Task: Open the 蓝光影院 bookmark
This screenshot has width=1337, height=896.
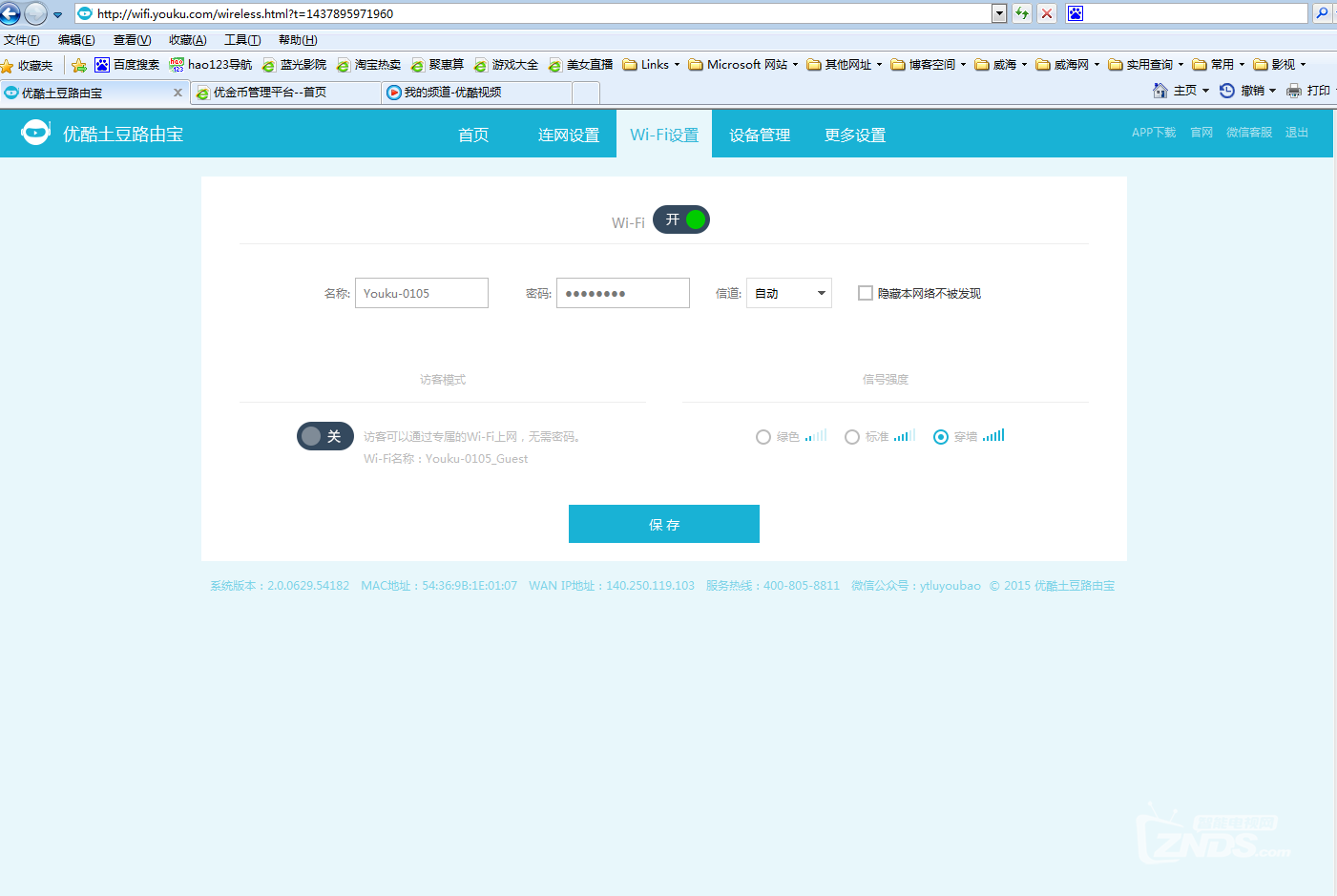Action: [294, 65]
